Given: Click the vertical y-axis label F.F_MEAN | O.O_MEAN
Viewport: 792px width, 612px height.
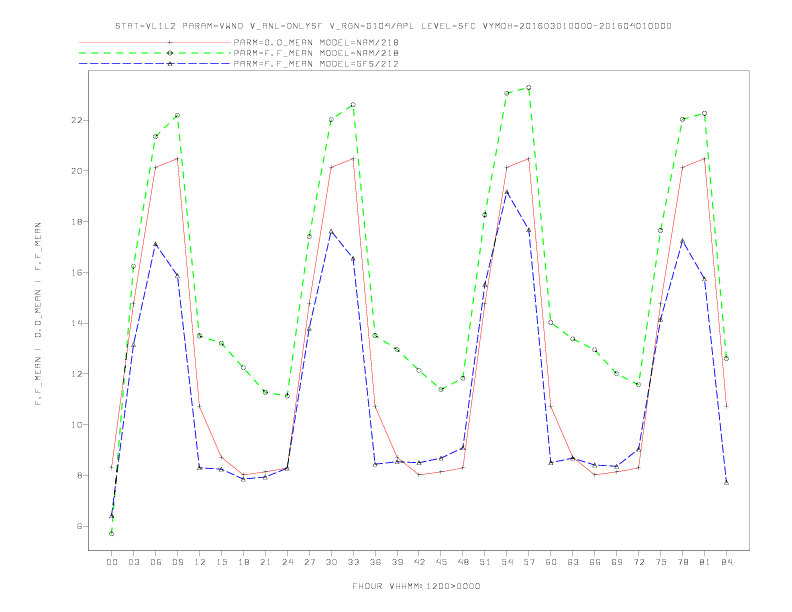Looking at the screenshot, I should pos(38,314).
